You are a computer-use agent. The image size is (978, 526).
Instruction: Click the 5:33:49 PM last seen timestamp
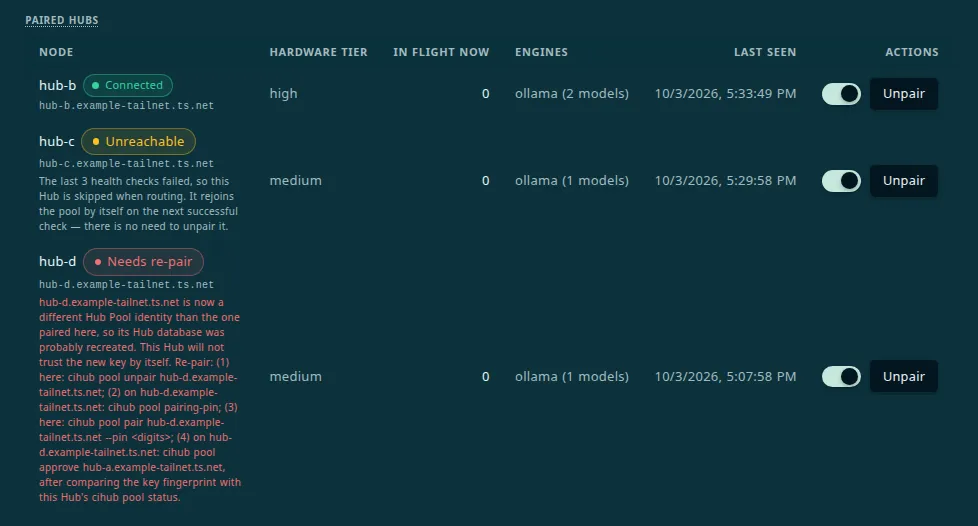click(725, 94)
